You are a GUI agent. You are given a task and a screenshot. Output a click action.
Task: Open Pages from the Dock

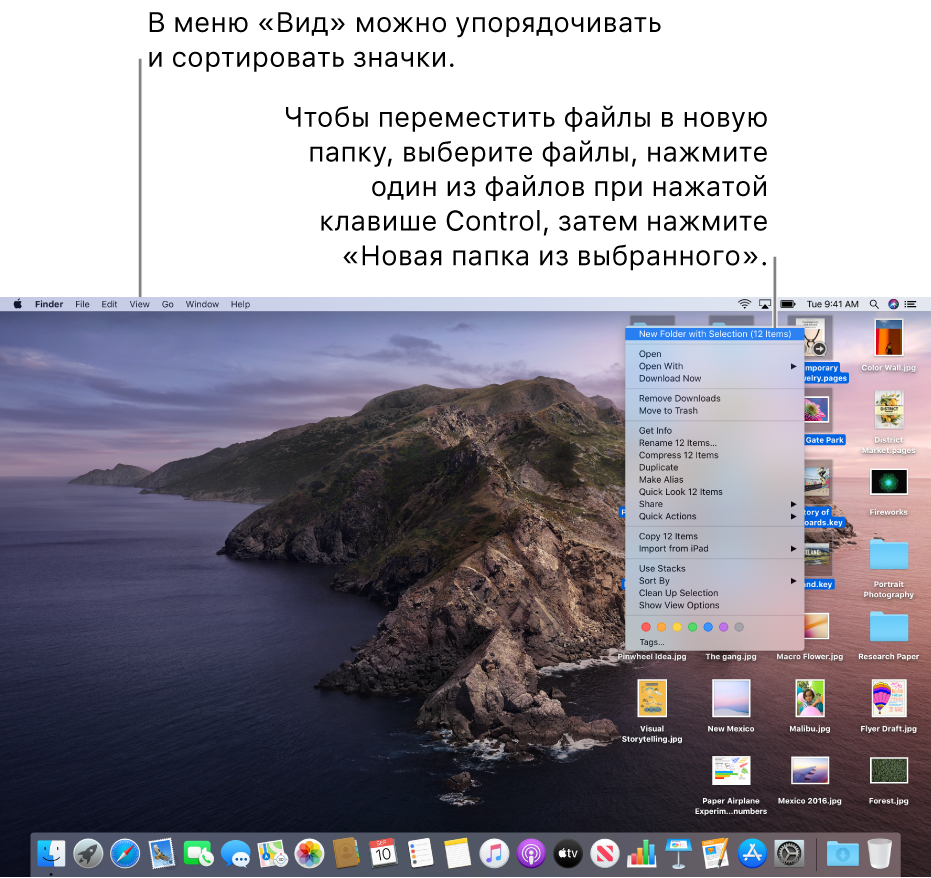(715, 854)
